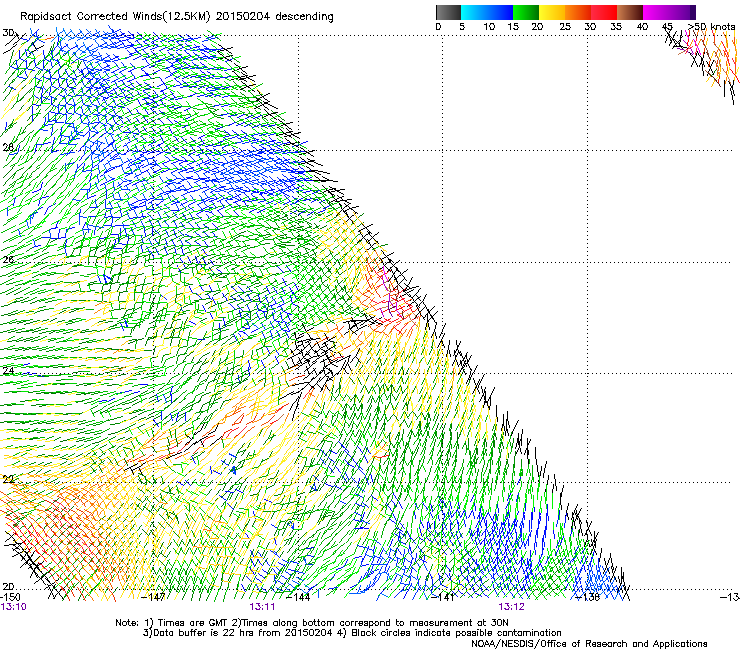This screenshot has height=650, width=740.
Task: Click the longitude label -144
Action: 298,597
